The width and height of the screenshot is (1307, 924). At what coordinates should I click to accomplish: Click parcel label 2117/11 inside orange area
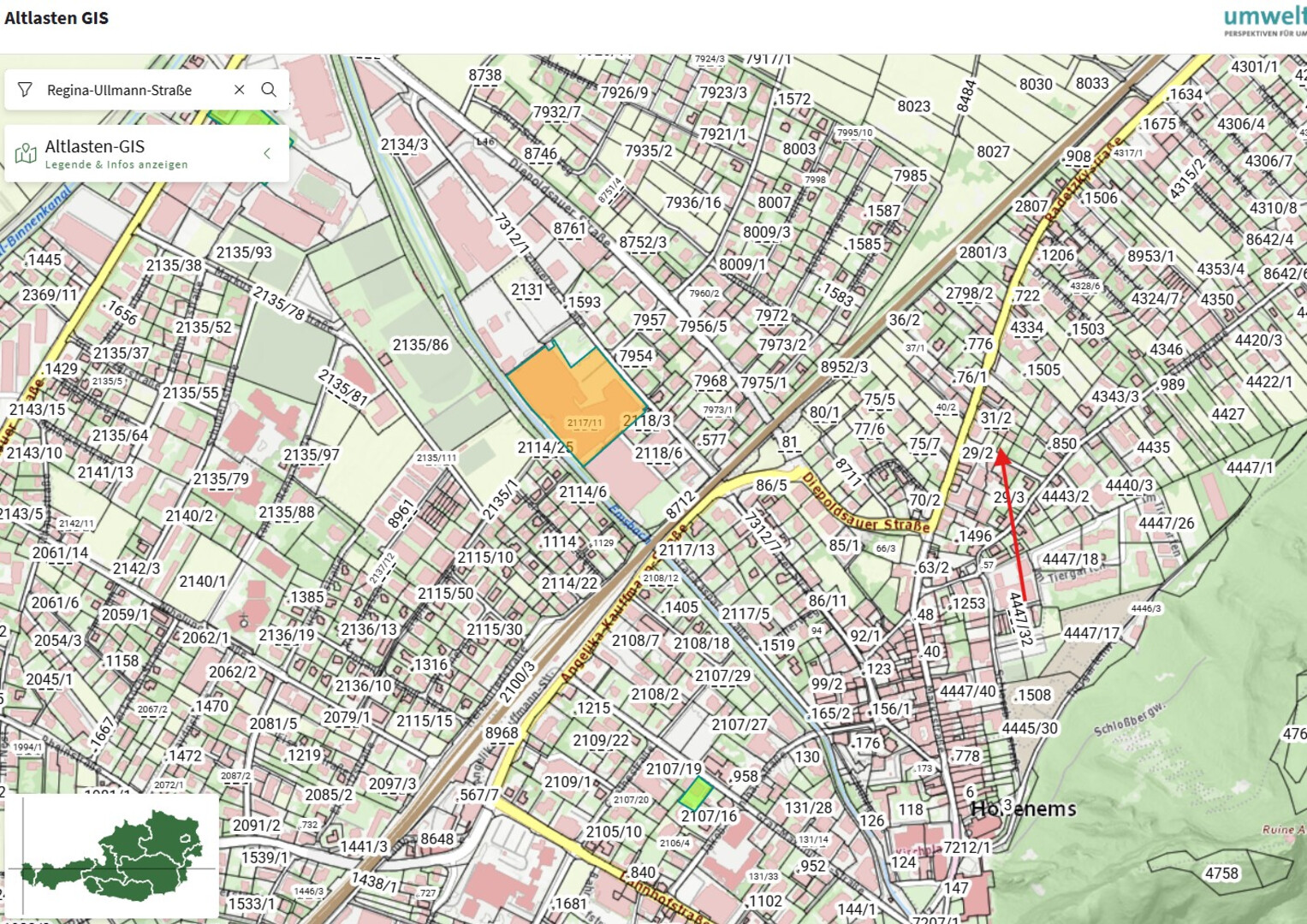pyautogui.click(x=585, y=423)
